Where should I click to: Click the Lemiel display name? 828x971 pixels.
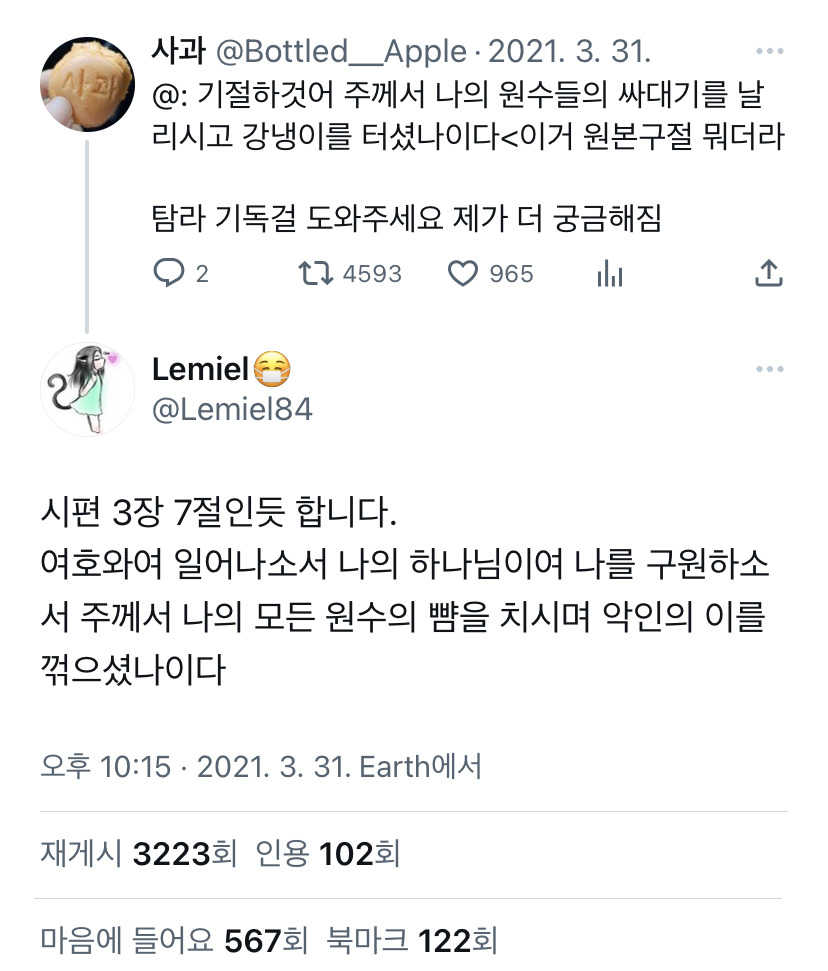201,369
